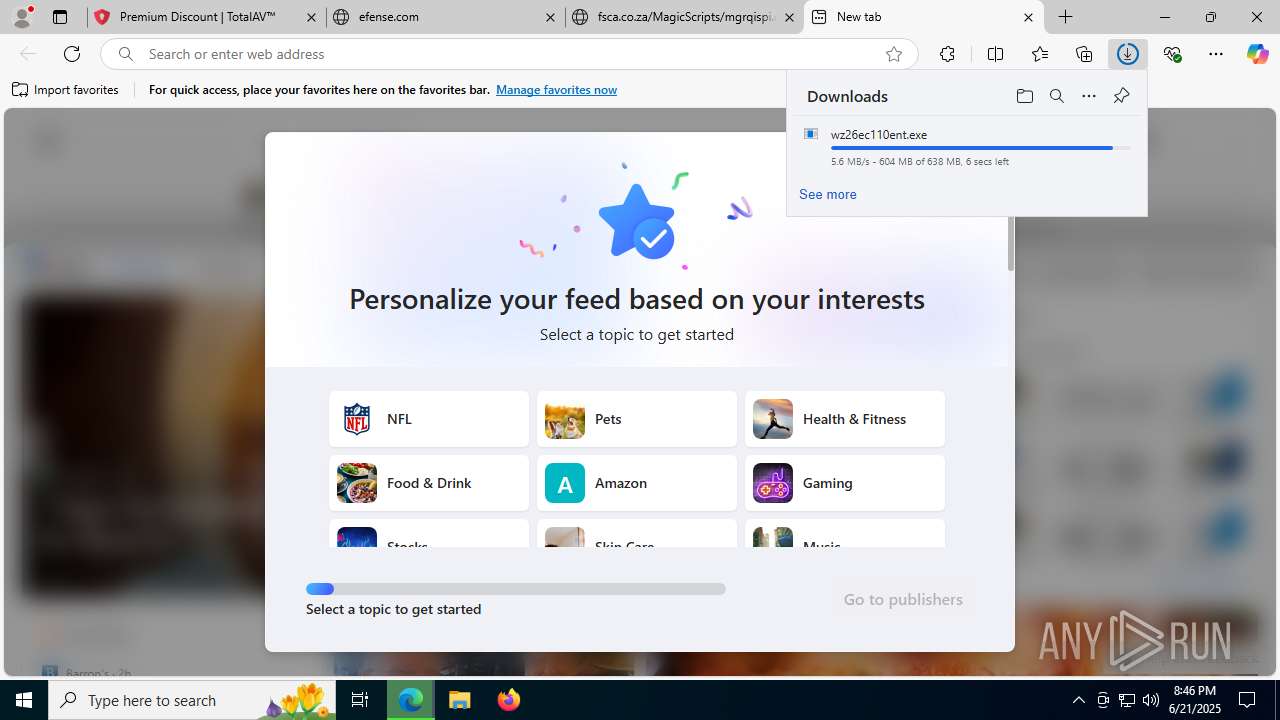This screenshot has width=1280, height=720.
Task: Click 5.6 MB/s download status text
Action: point(920,161)
